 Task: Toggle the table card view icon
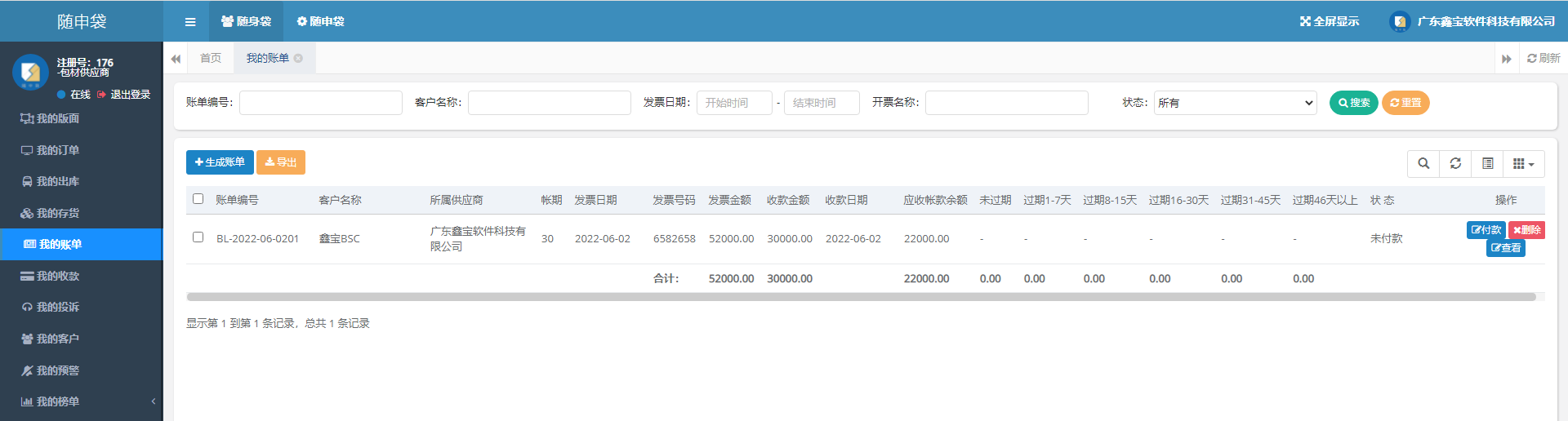pos(1488,164)
